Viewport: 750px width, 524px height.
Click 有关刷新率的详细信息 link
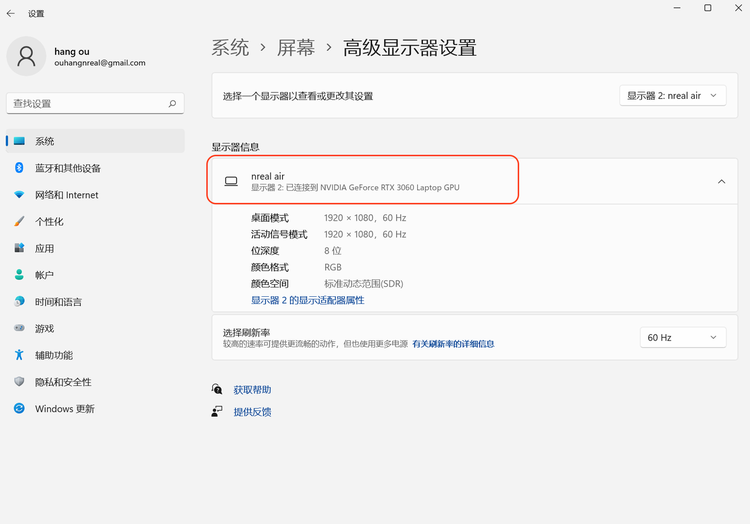453,344
